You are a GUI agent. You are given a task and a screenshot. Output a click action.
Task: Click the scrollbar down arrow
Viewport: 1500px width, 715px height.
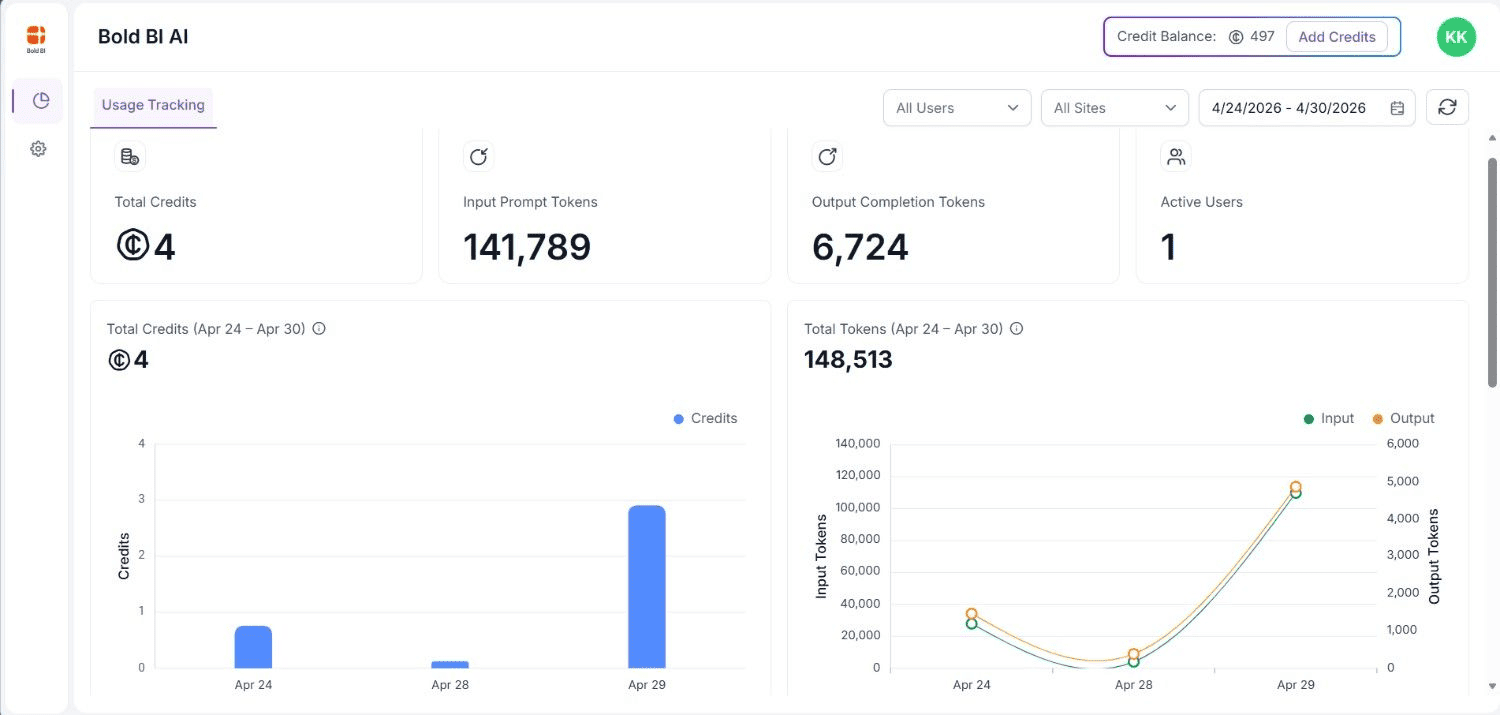(1493, 687)
